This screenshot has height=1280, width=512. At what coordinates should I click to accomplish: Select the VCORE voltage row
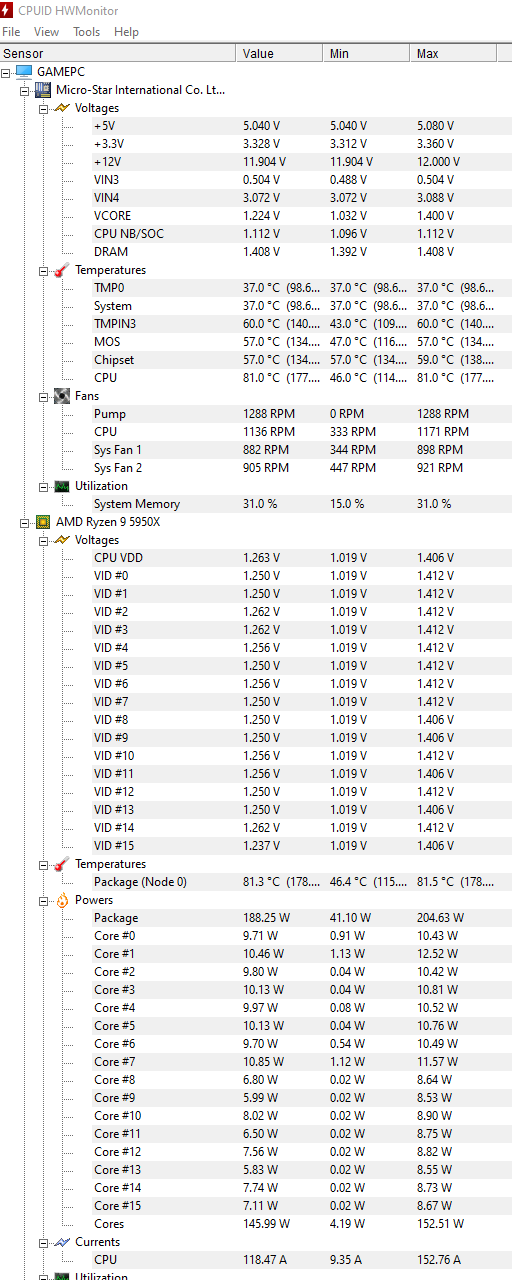(x=301, y=216)
